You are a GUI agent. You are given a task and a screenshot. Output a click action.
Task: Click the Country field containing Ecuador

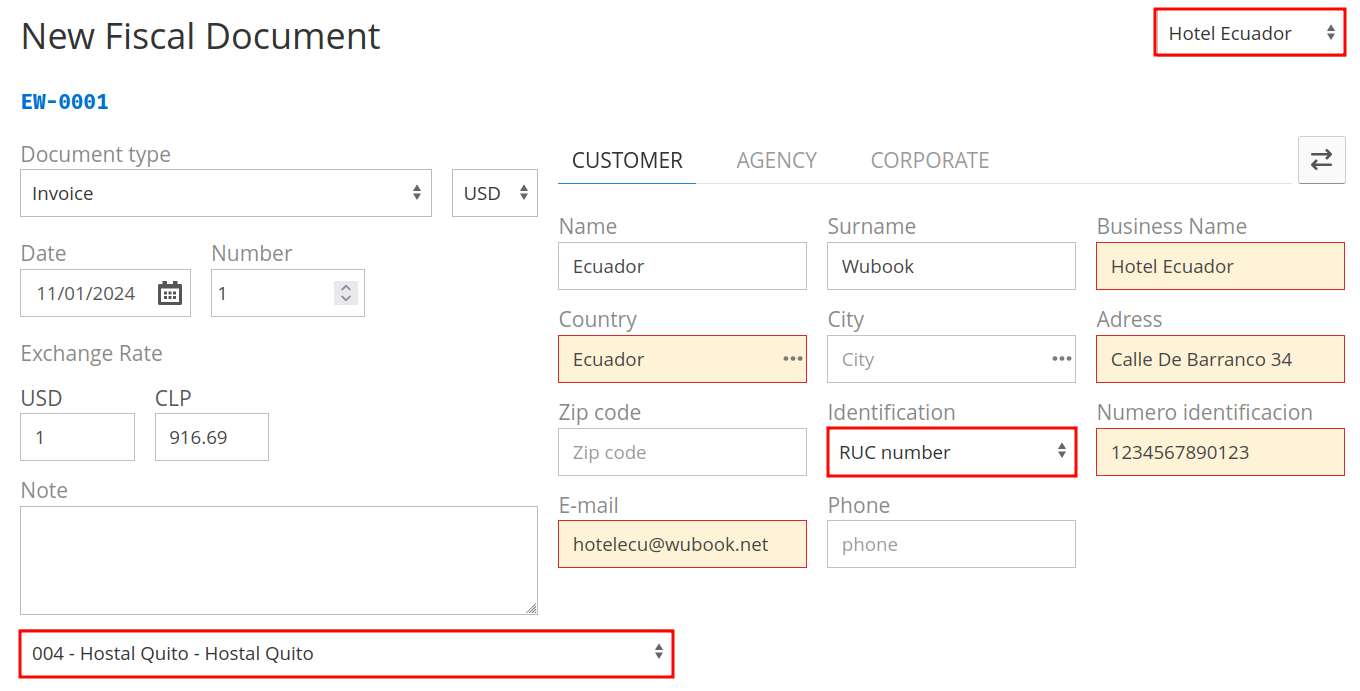(x=683, y=359)
